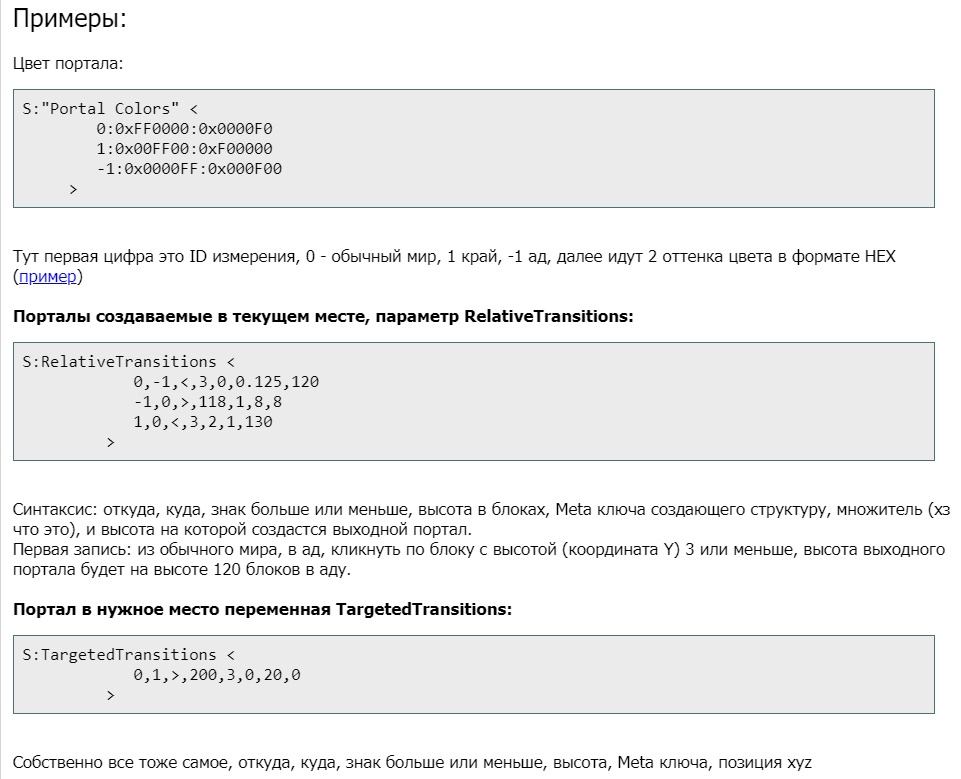Click the "Примеры:" page heading
The image size is (961, 779).
click(x=70, y=19)
